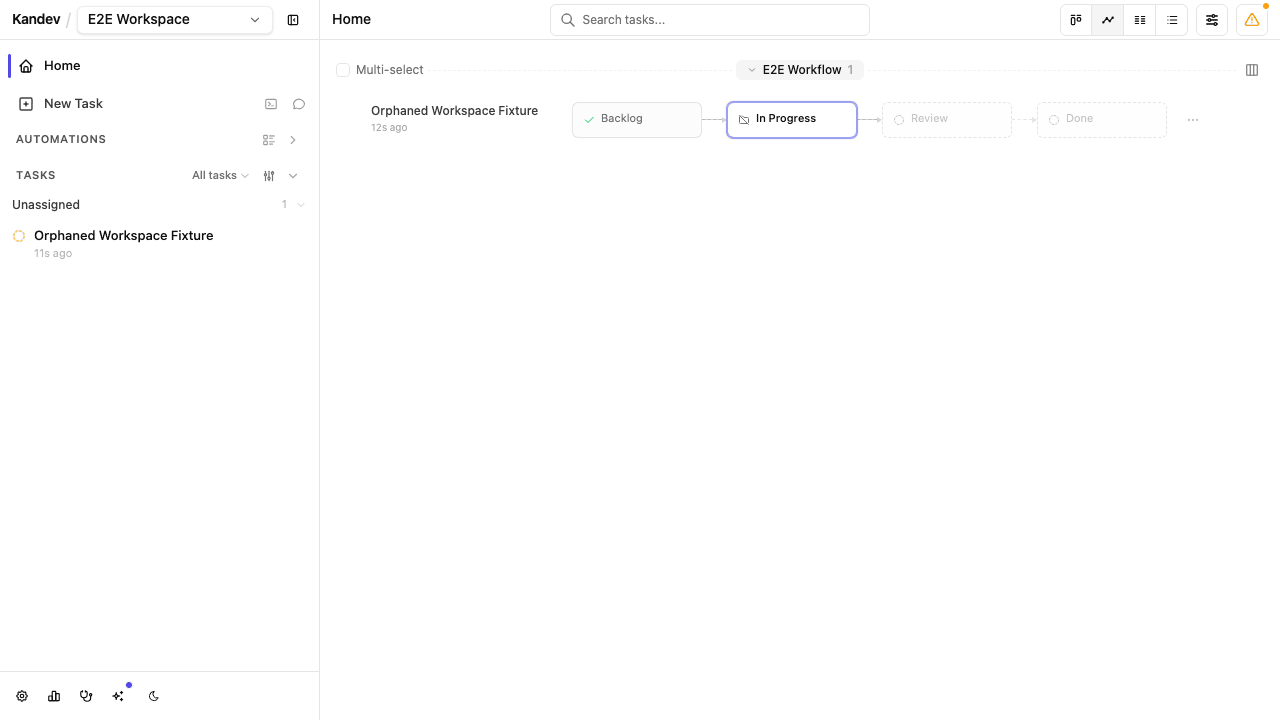This screenshot has width=1280, height=720.
Task: Click the orange status spinner icon
Action: pyautogui.click(x=19, y=236)
